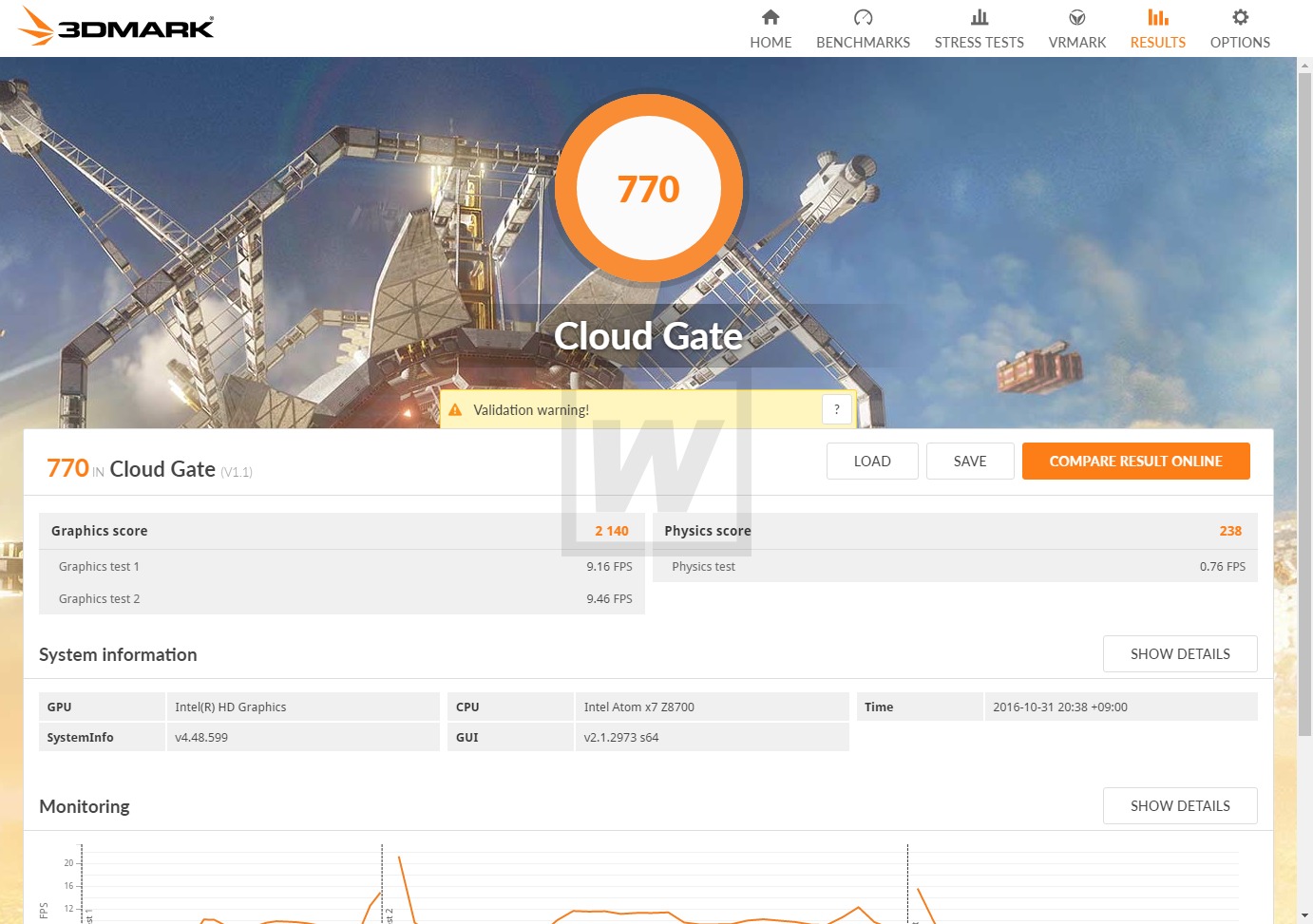
Task: Click the SystemInfo version v4.48.599
Action: [201, 737]
